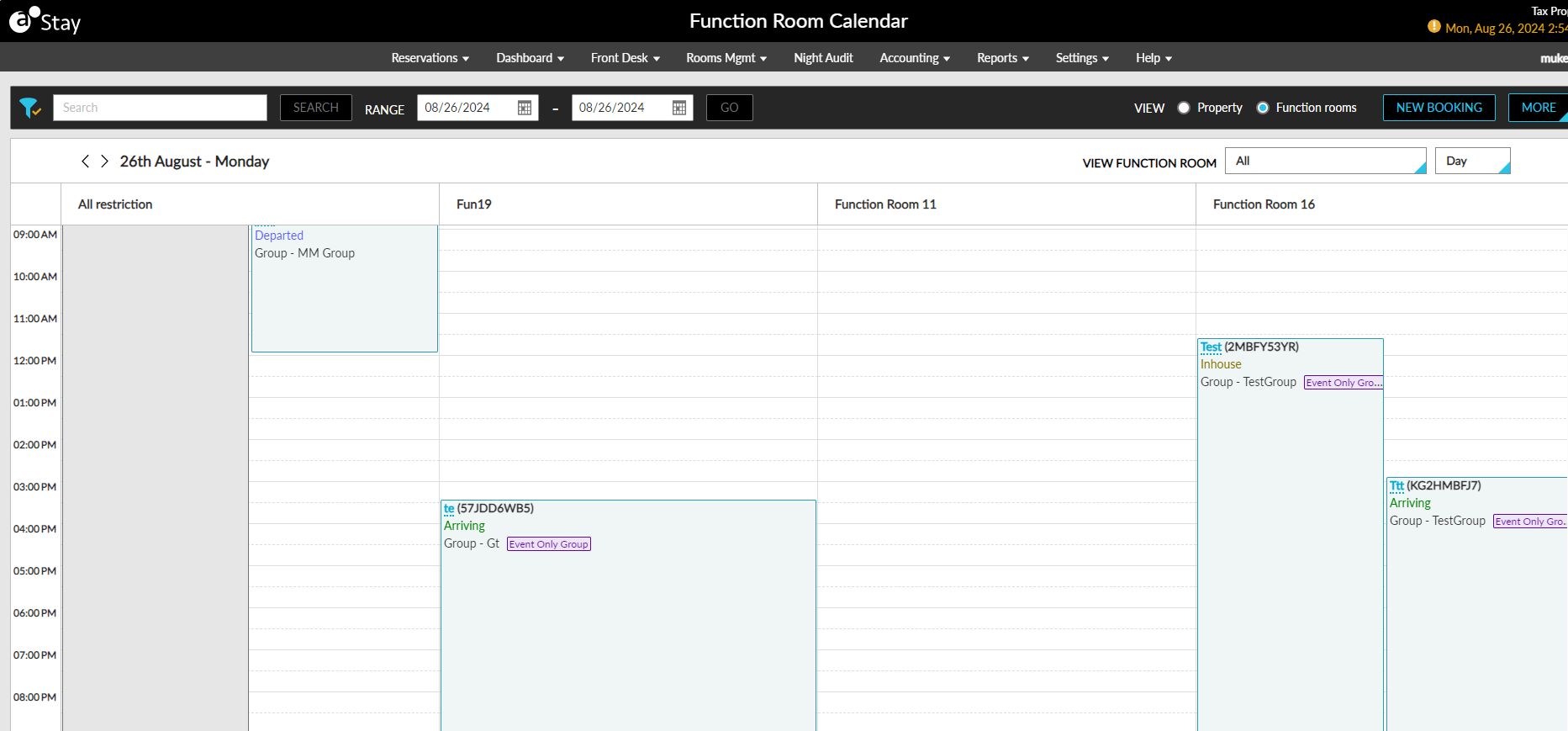The width and height of the screenshot is (1568, 731).
Task: Open the Accounting menu
Action: [x=915, y=58]
